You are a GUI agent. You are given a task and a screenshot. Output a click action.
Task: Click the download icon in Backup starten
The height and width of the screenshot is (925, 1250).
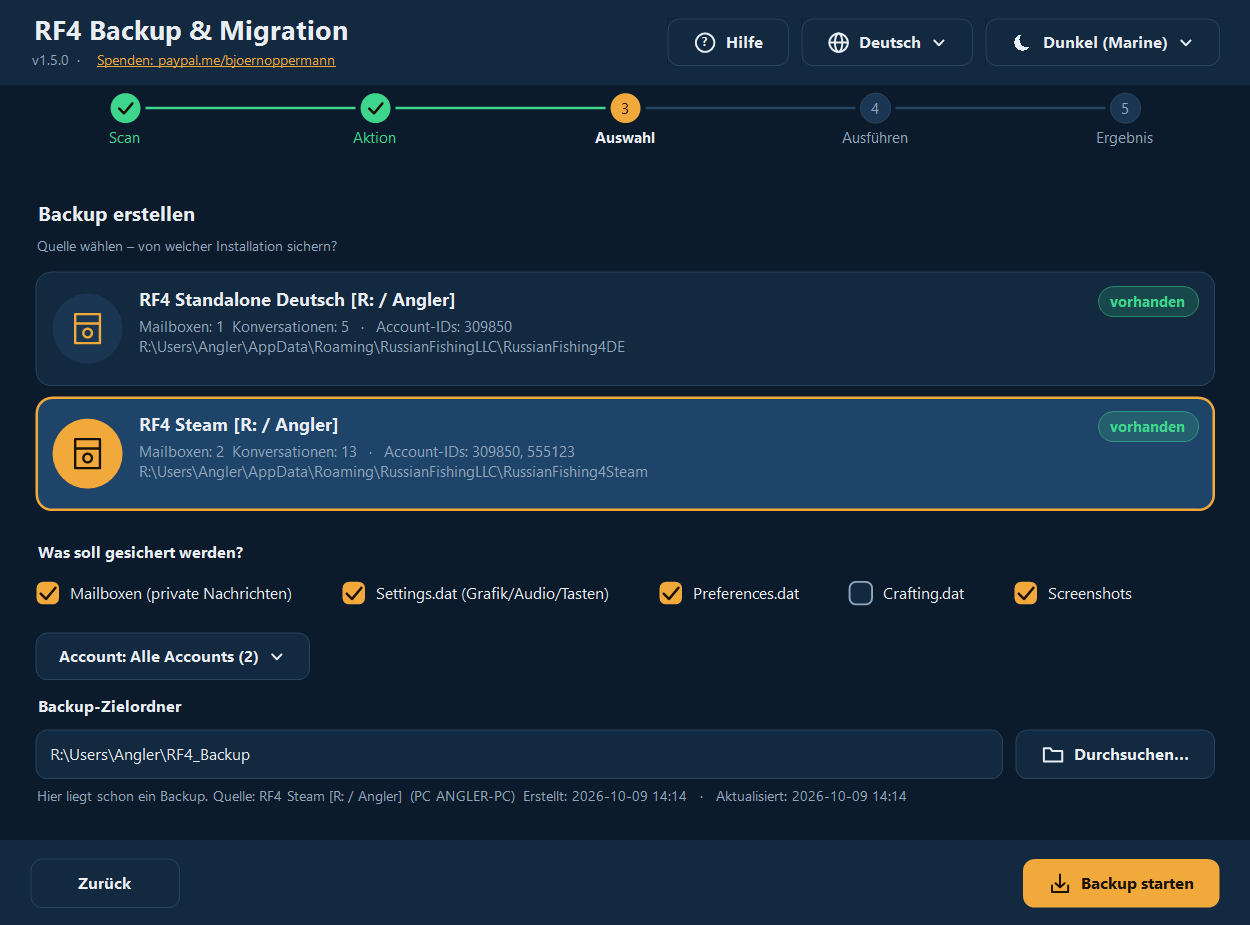(1060, 884)
